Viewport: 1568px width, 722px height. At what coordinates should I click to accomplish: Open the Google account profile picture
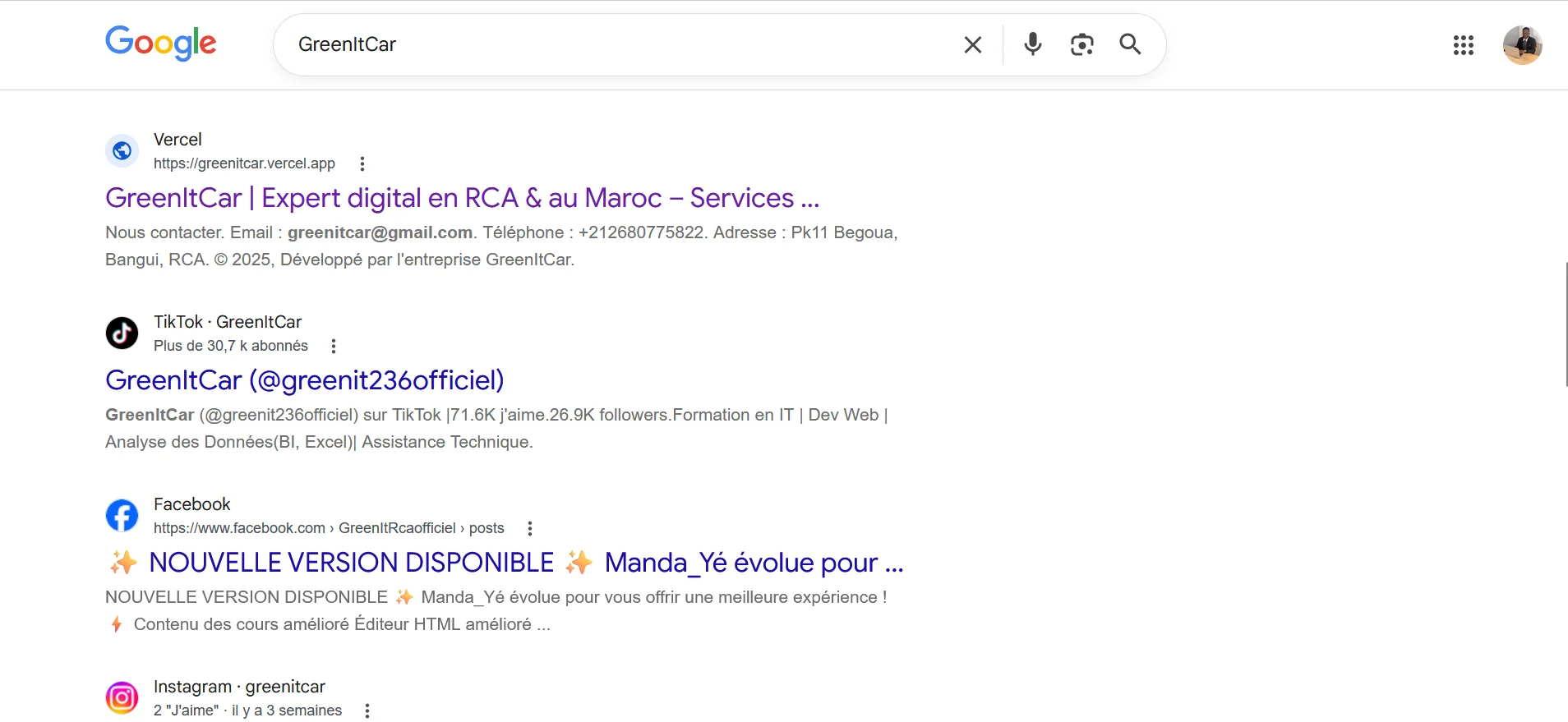tap(1522, 45)
